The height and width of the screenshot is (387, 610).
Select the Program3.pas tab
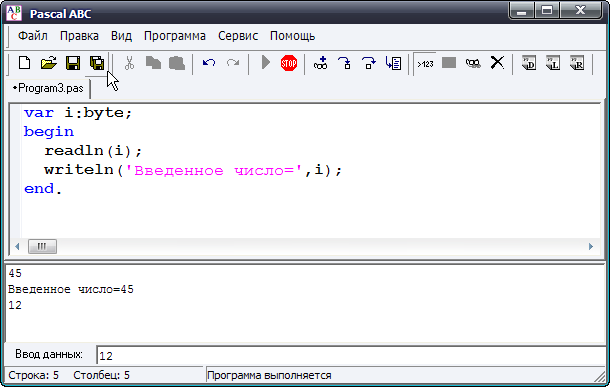click(x=49, y=88)
